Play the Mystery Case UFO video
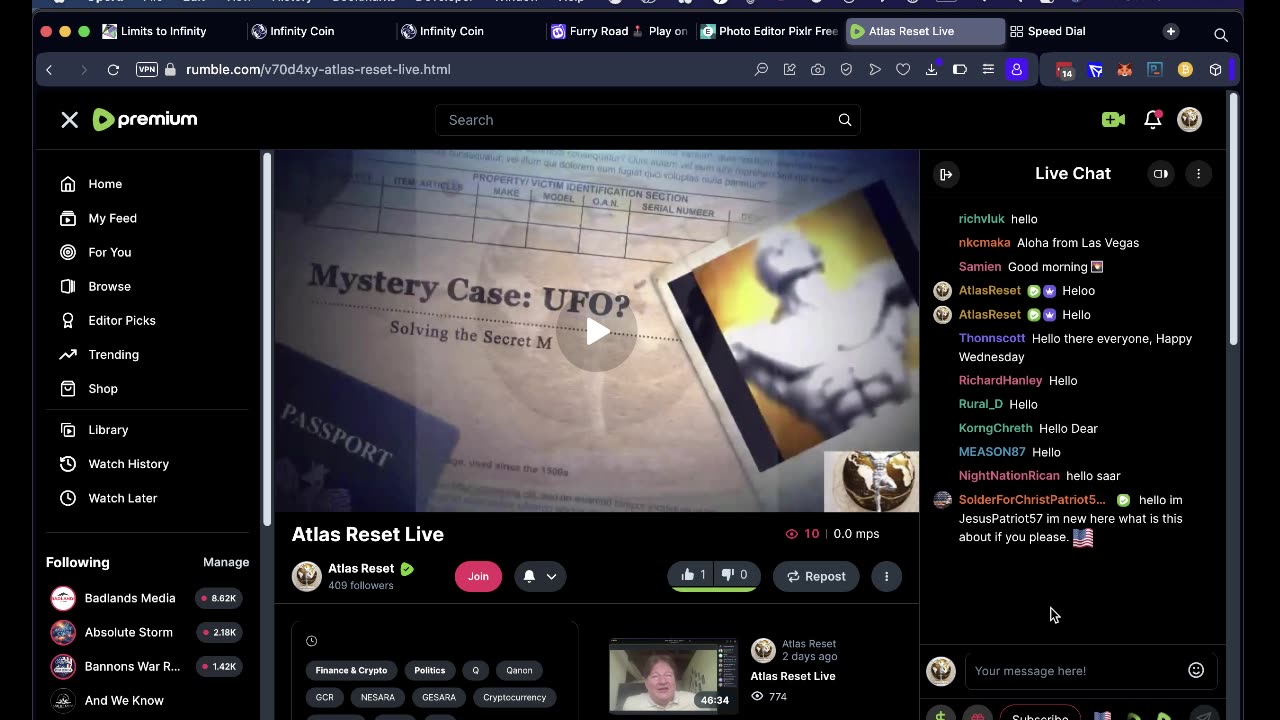1280x720 pixels. (x=596, y=332)
